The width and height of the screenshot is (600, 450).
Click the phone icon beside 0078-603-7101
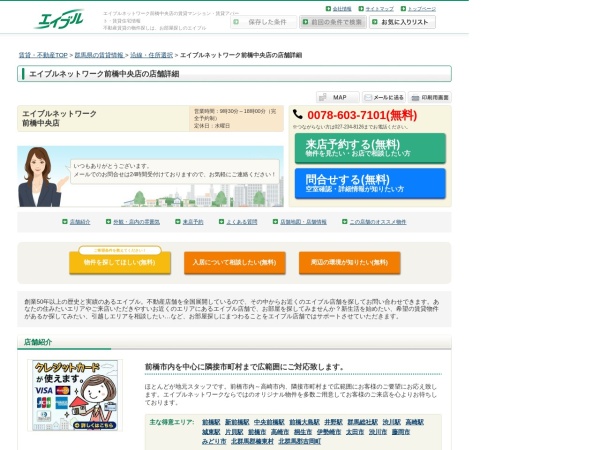point(298,114)
